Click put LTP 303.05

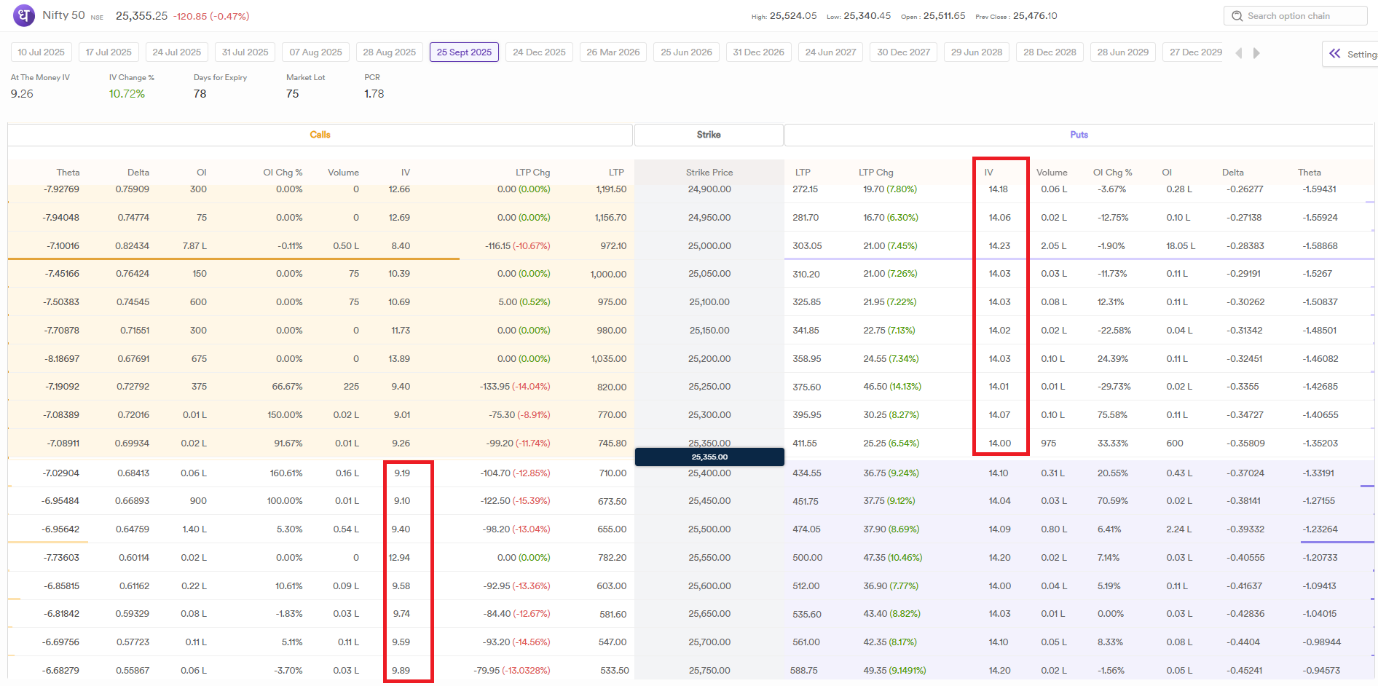(x=808, y=245)
